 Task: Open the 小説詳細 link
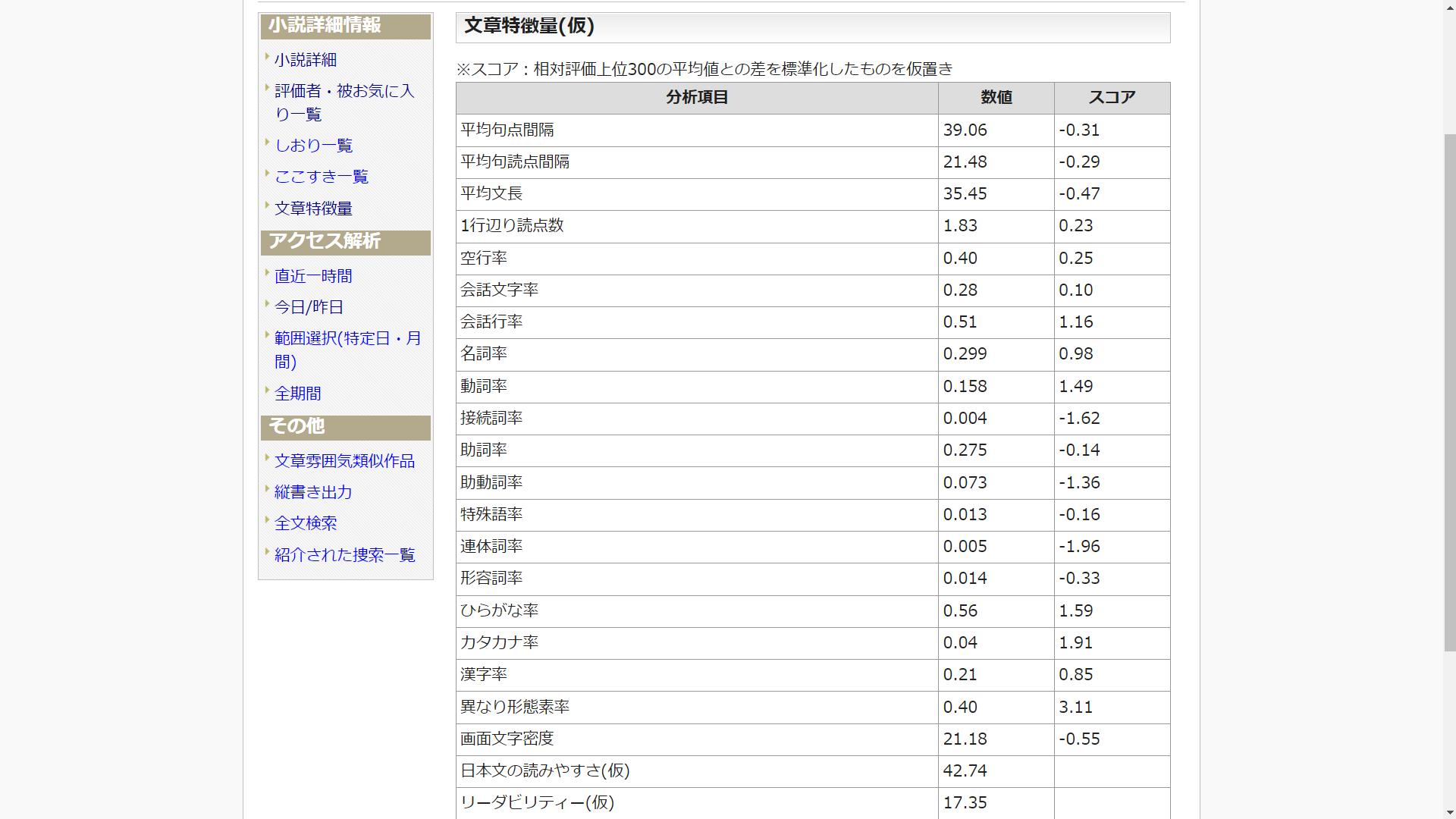306,60
